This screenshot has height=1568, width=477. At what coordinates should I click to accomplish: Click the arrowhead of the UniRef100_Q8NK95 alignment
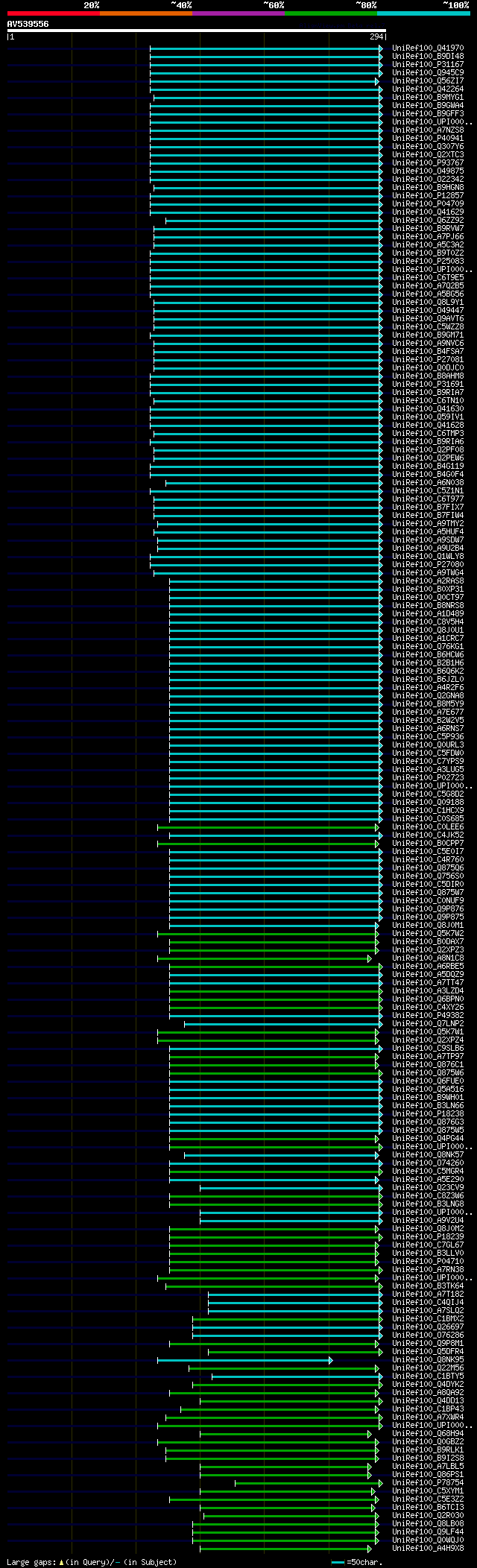point(330,1360)
